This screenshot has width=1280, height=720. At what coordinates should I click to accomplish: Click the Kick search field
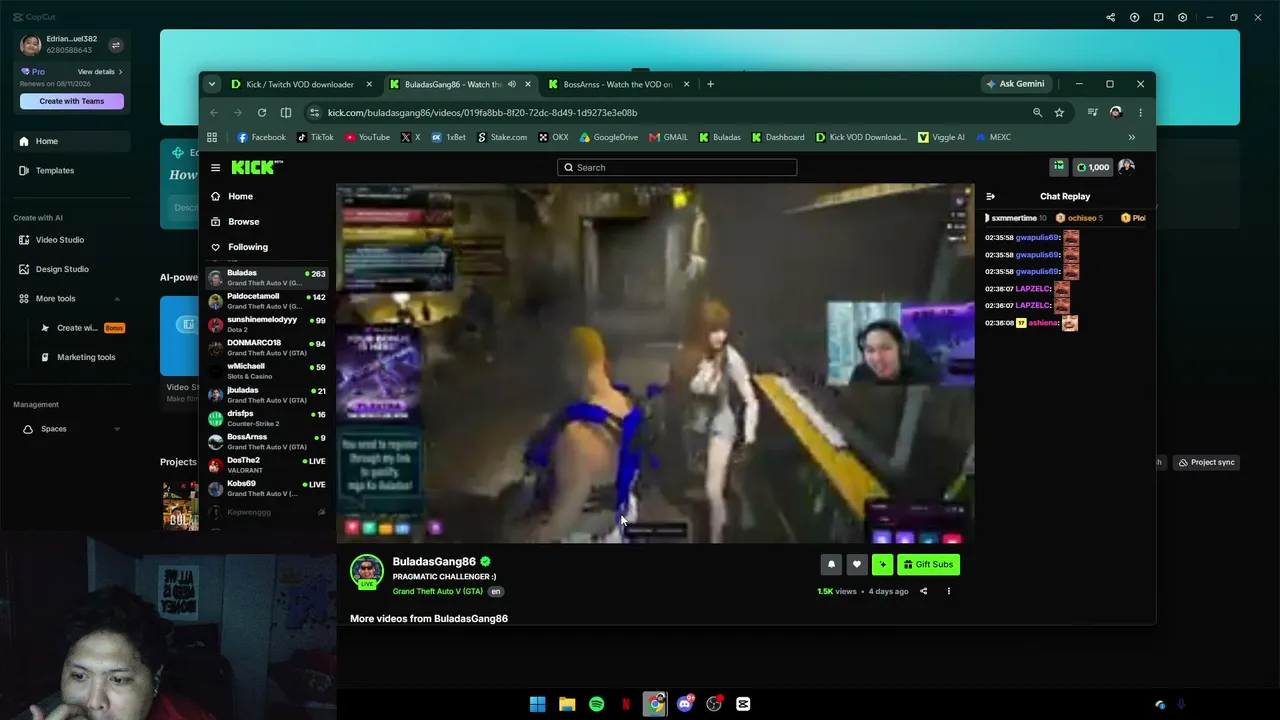point(677,168)
